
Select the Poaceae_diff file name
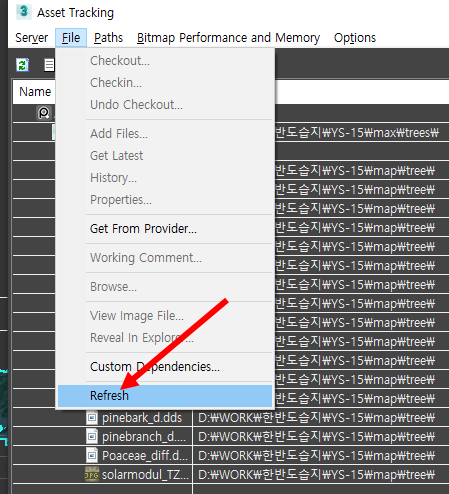tap(145, 456)
